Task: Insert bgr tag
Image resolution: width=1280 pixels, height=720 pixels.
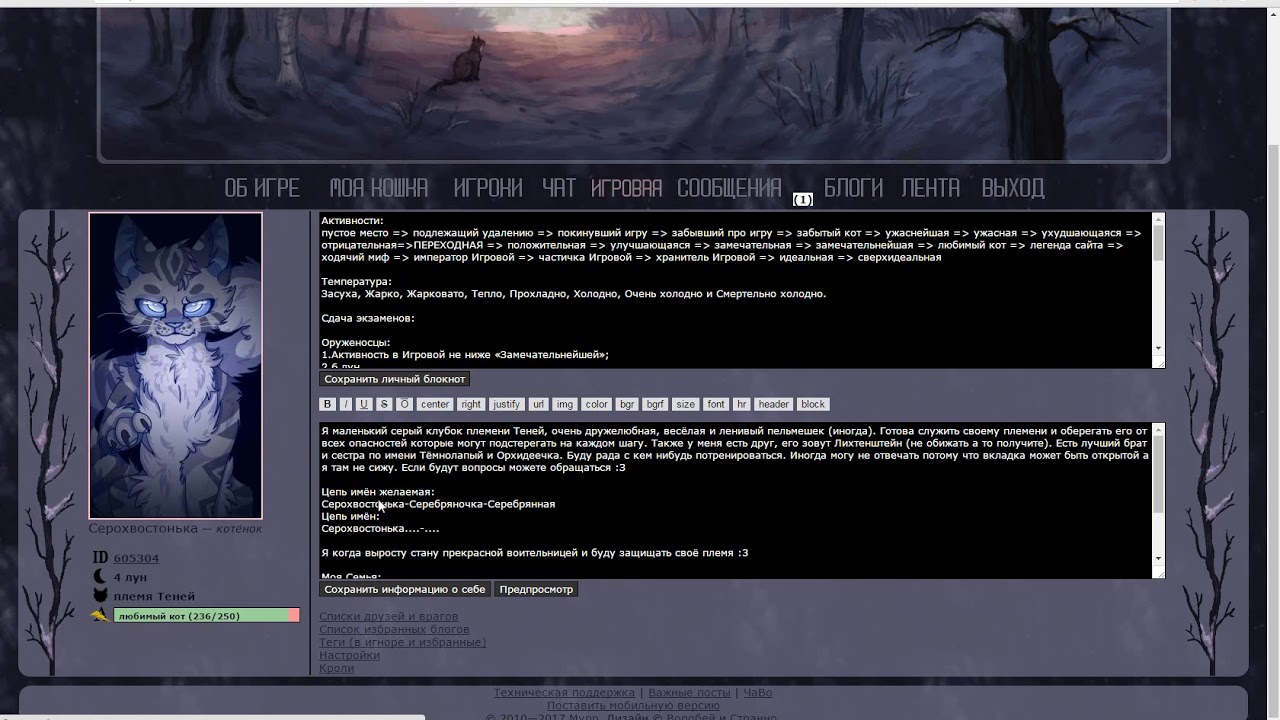Action: [627, 404]
